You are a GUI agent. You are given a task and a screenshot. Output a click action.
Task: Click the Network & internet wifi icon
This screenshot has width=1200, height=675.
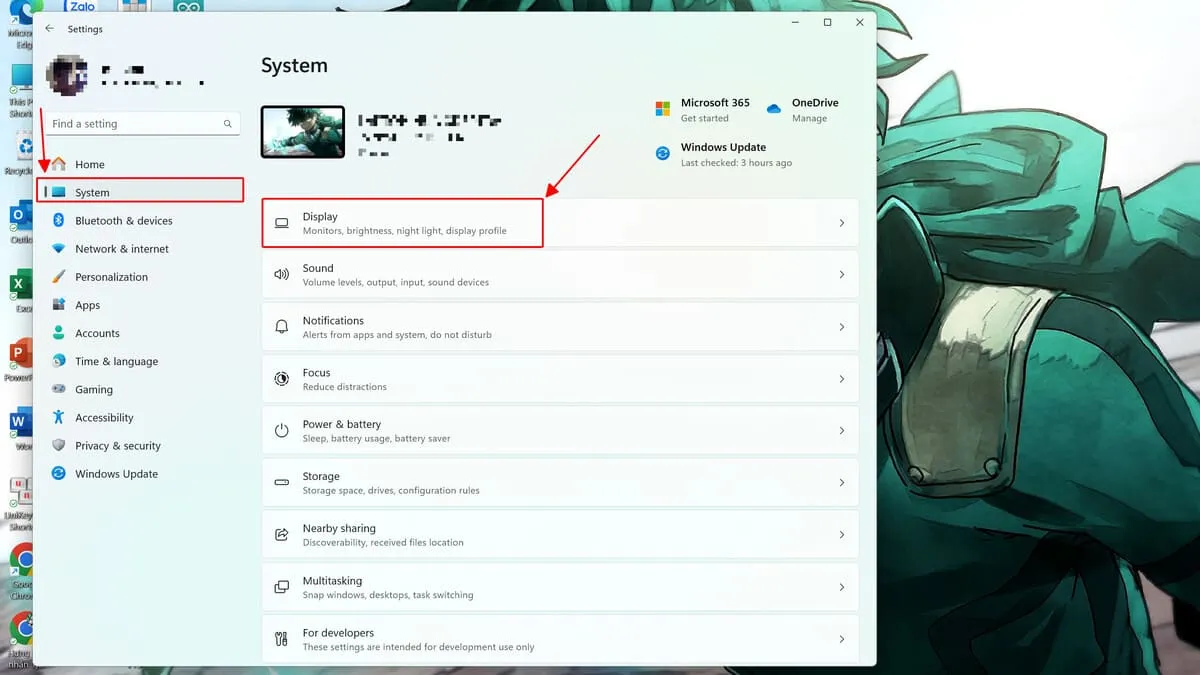coord(58,249)
